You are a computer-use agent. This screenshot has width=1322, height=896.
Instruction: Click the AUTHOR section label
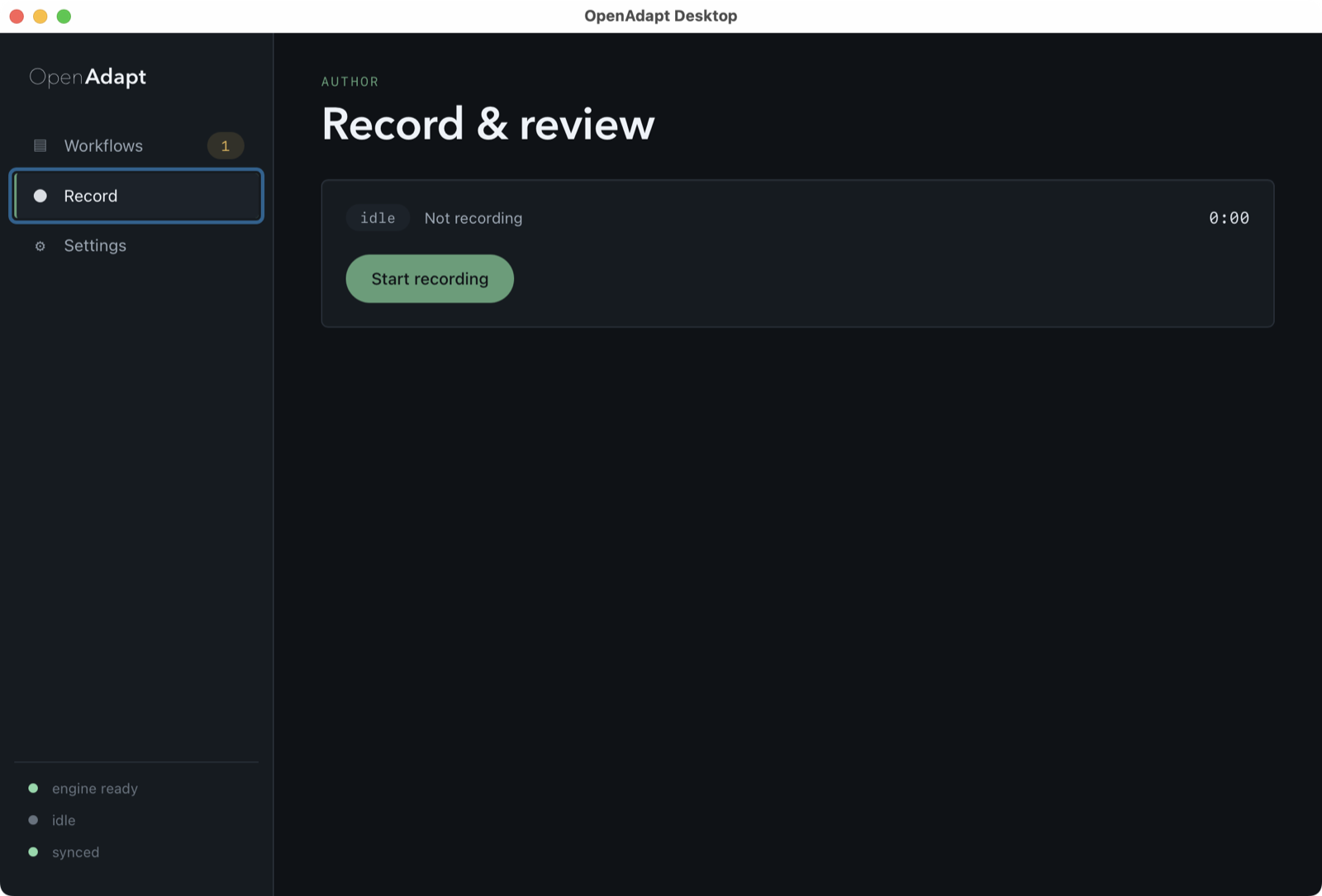coord(350,82)
